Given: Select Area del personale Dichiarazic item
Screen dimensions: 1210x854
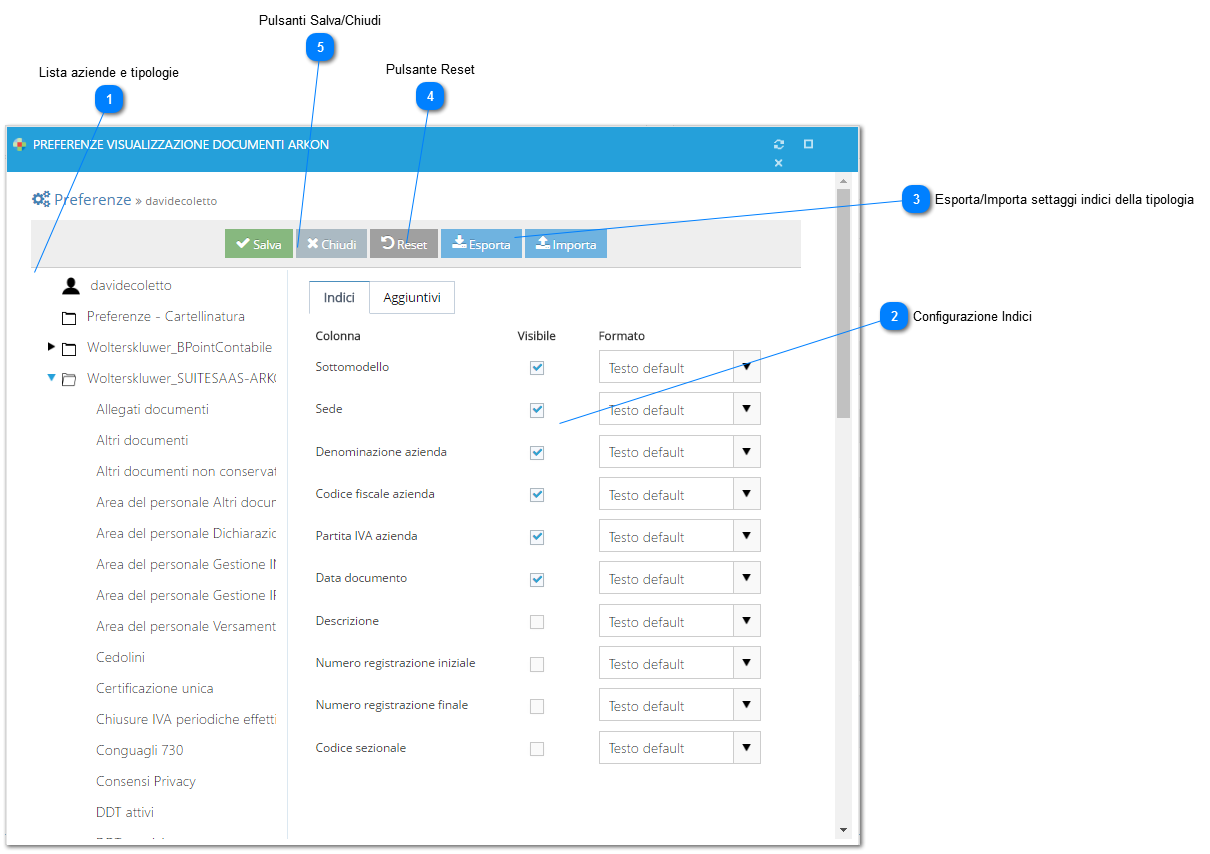Looking at the screenshot, I should pos(186,534).
